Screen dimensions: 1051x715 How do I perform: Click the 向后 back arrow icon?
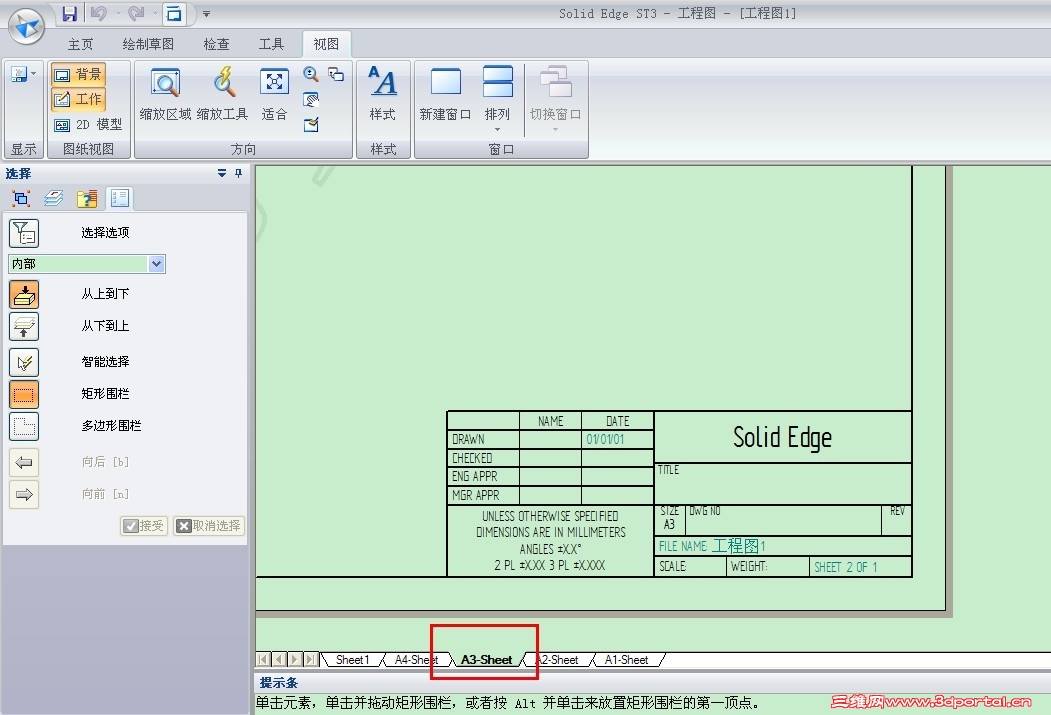pyautogui.click(x=24, y=462)
